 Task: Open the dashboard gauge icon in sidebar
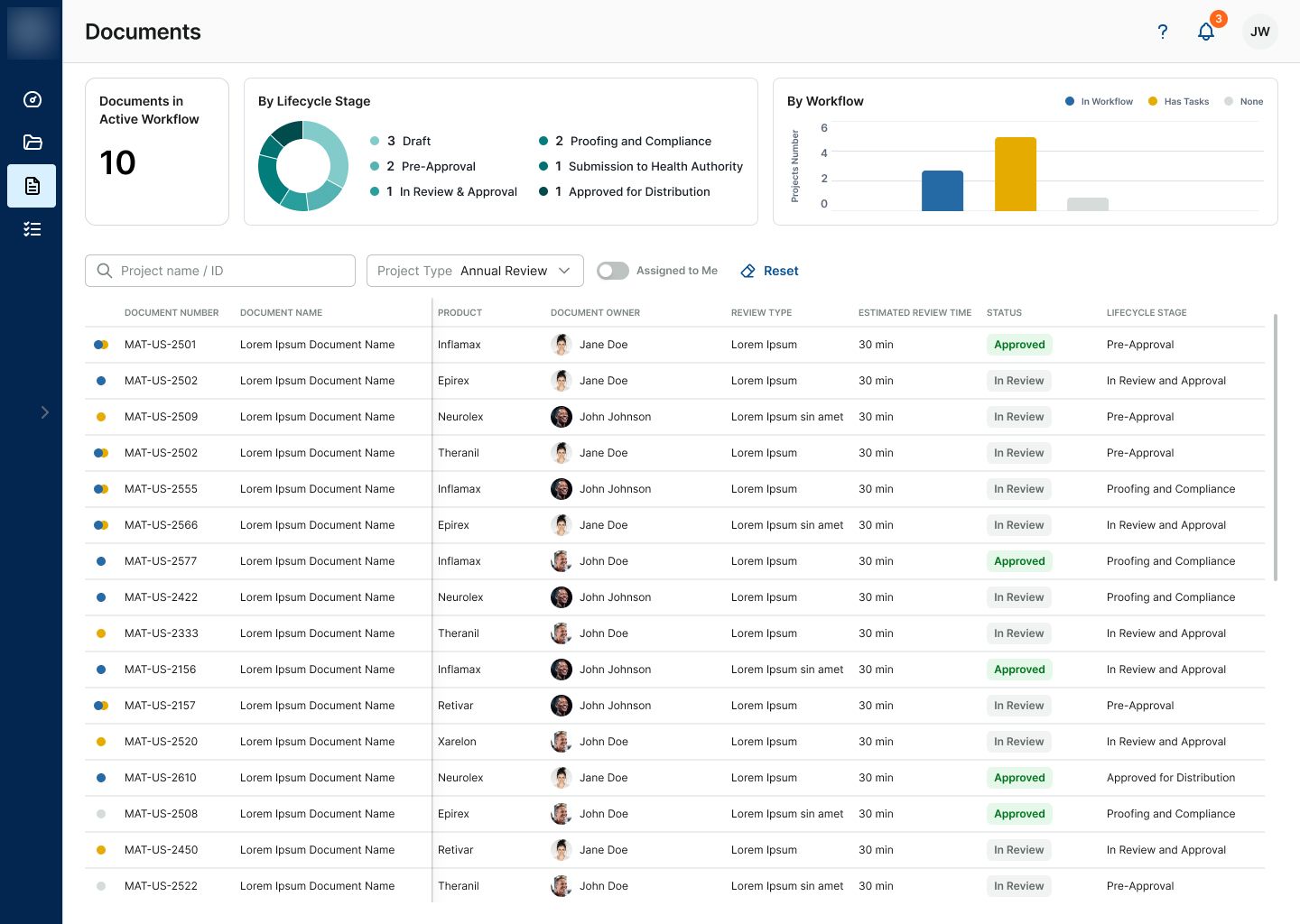[32, 99]
